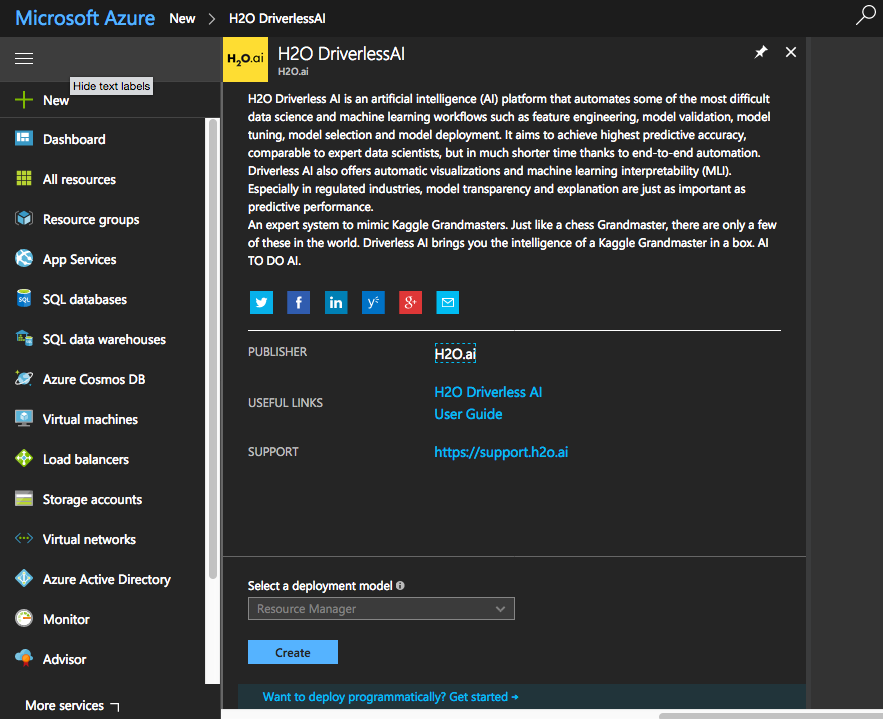Go to New via the breadcrumb

point(181,17)
